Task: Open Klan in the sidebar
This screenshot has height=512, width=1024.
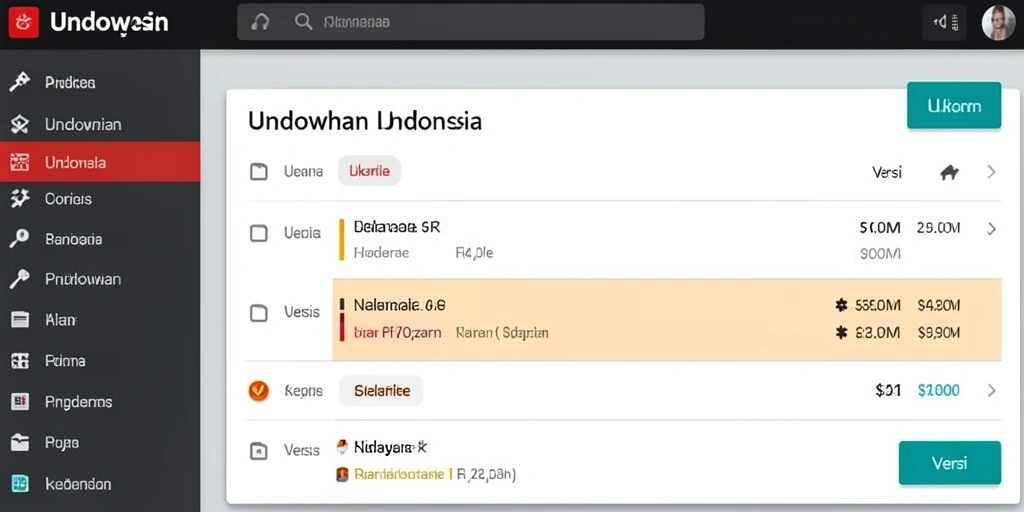Action: point(100,320)
